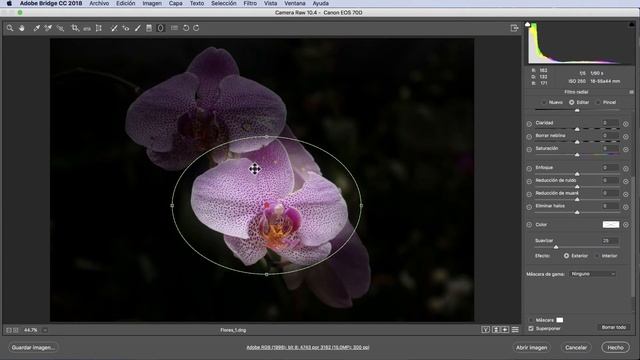Set effect to Interior
The width and height of the screenshot is (640, 360).
[x=597, y=256]
